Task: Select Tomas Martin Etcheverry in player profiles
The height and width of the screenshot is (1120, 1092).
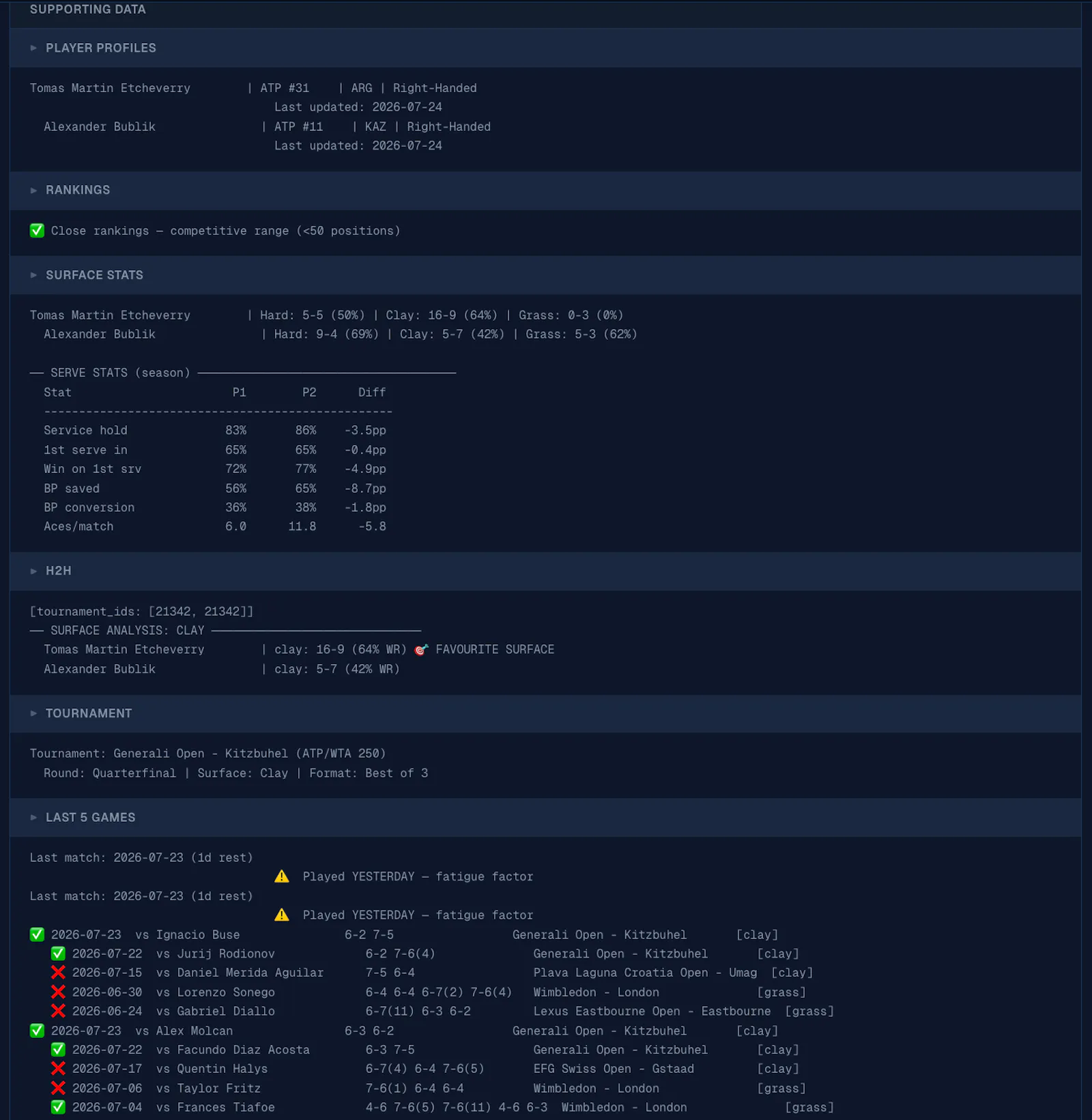Action: (x=110, y=88)
